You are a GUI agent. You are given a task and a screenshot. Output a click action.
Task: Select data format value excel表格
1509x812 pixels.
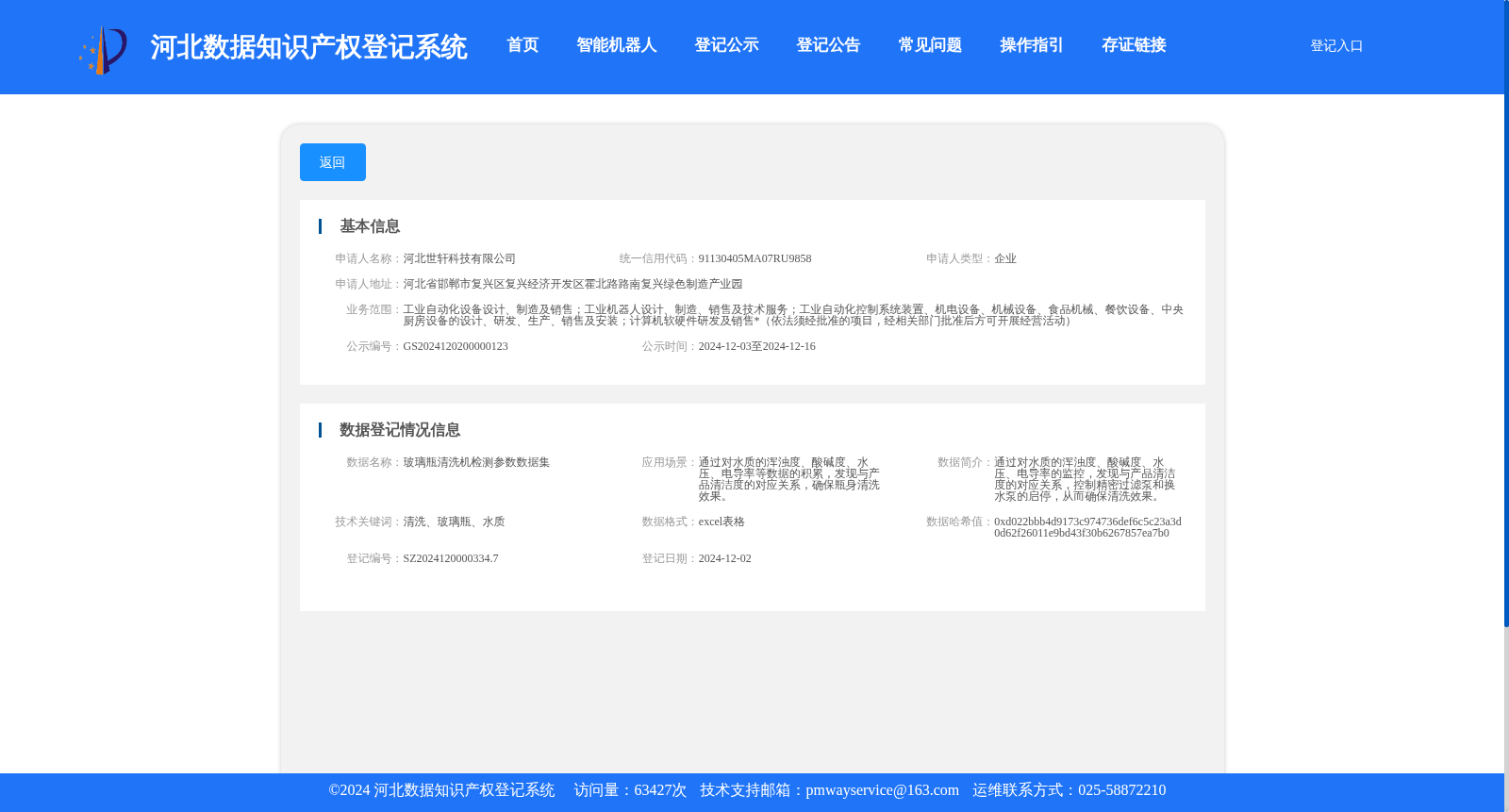click(x=721, y=522)
